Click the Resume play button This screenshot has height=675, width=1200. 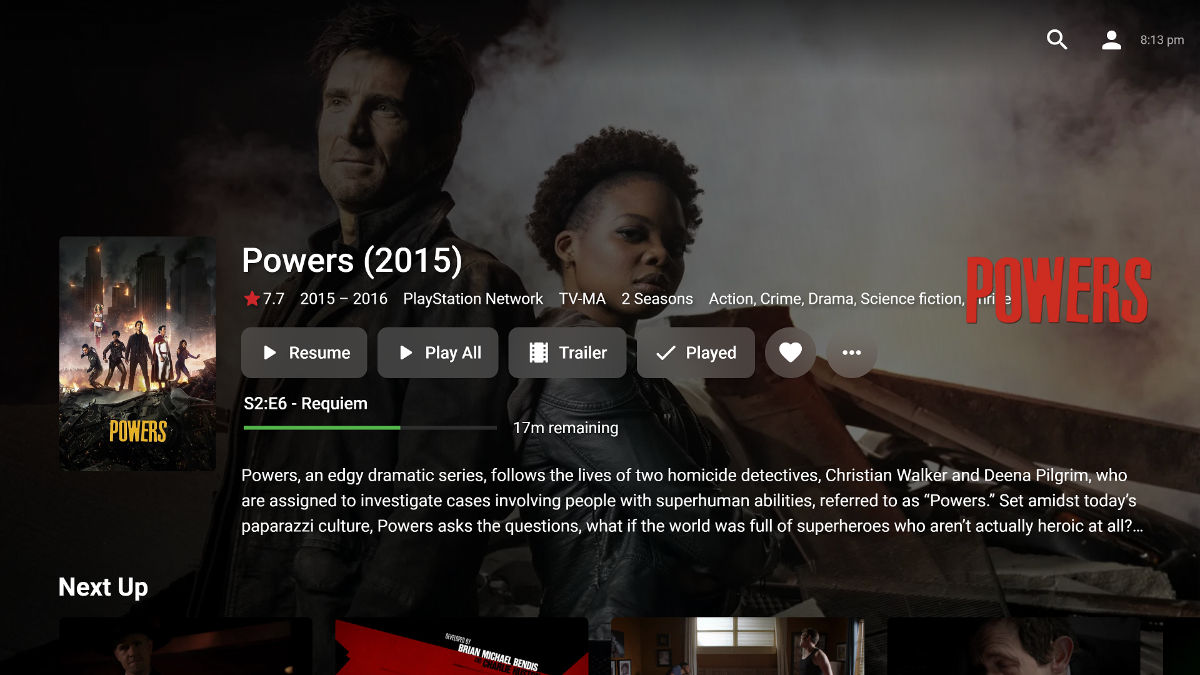304,353
